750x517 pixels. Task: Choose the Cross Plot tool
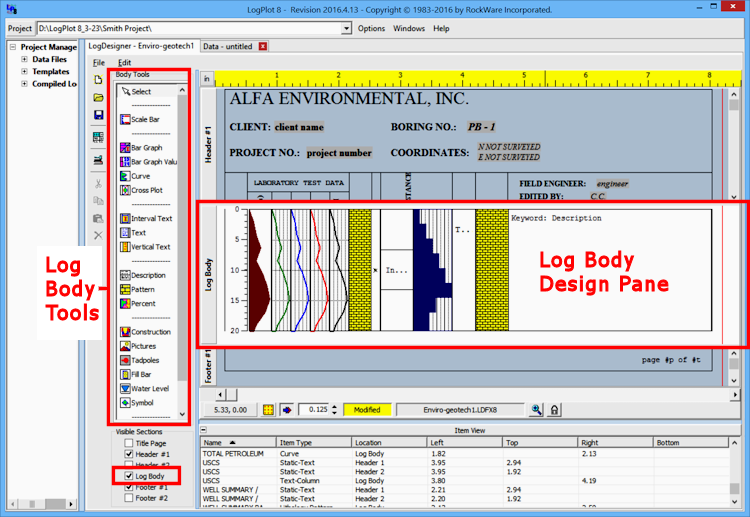[x=146, y=190]
